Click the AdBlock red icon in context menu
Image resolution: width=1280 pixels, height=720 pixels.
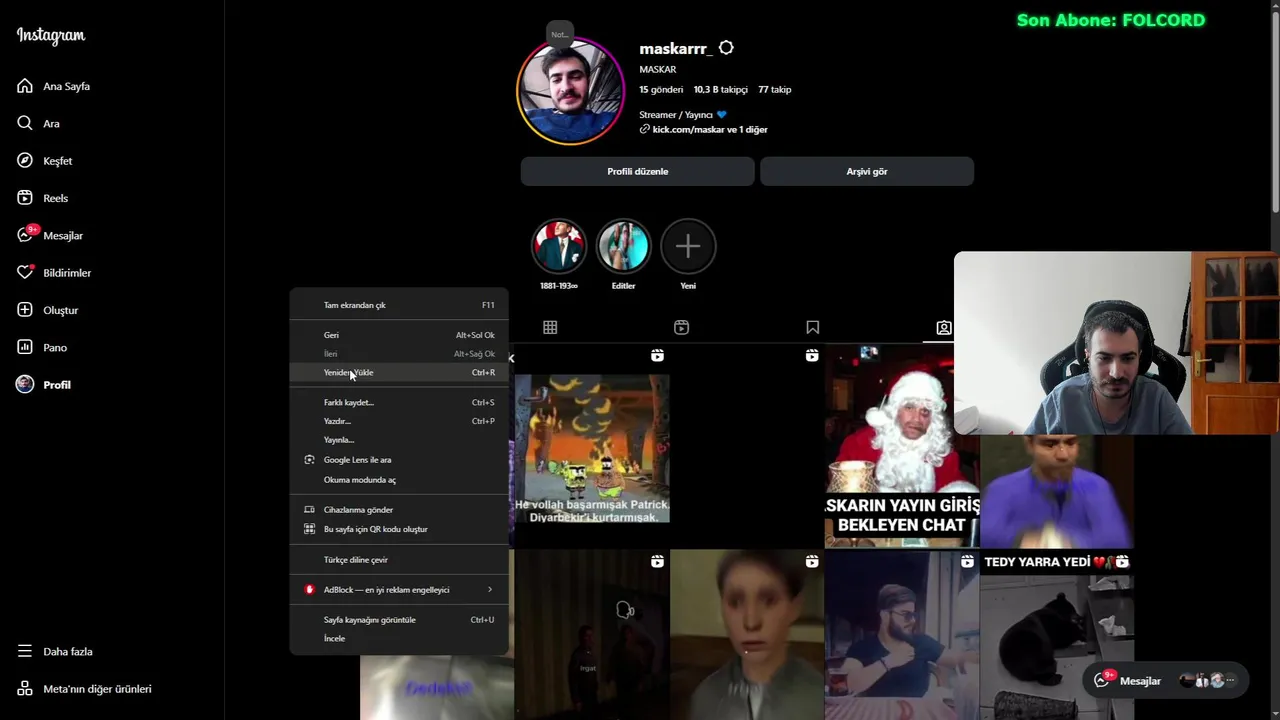pyautogui.click(x=309, y=590)
